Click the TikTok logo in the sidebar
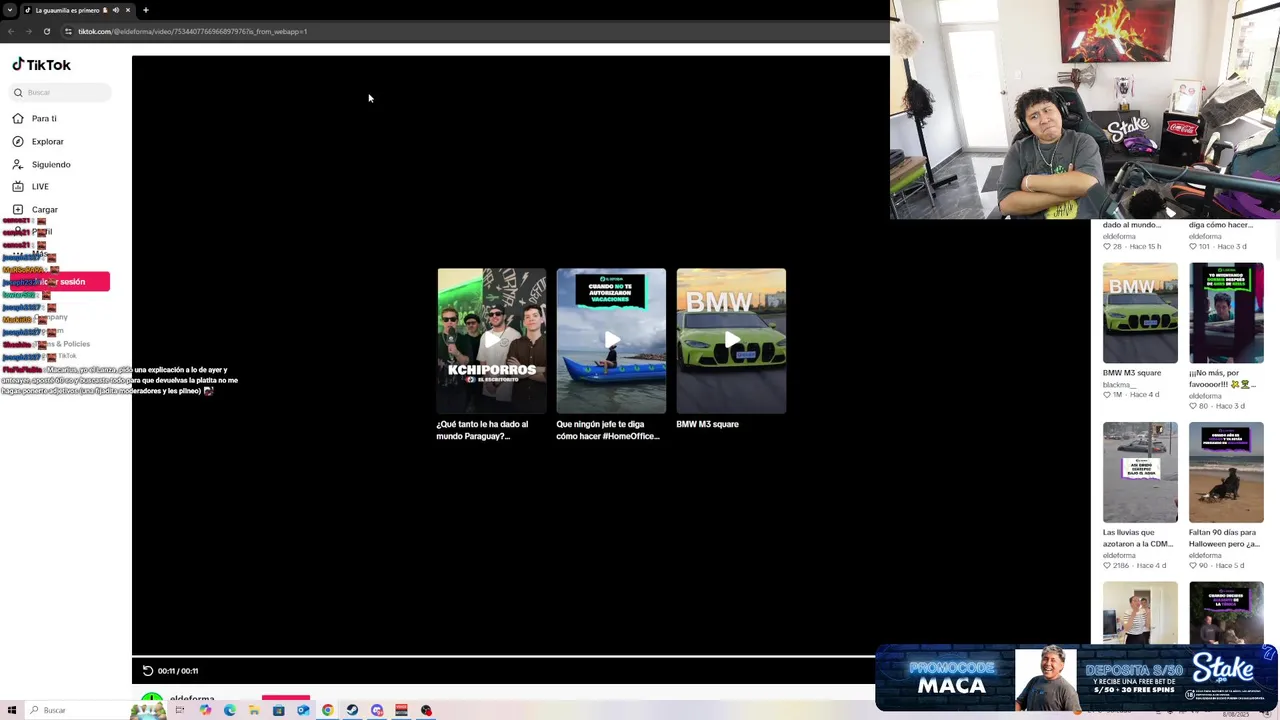This screenshot has width=1280, height=720. click(41, 65)
